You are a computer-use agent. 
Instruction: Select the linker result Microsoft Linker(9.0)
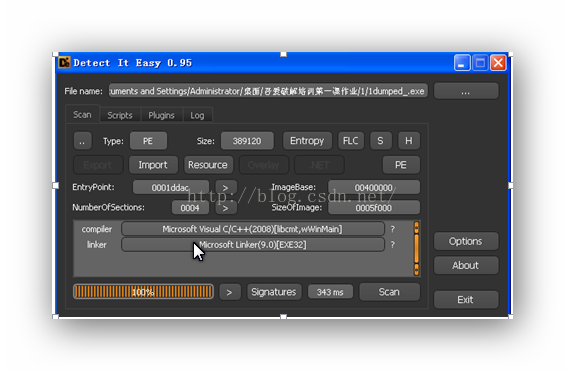pos(253,245)
